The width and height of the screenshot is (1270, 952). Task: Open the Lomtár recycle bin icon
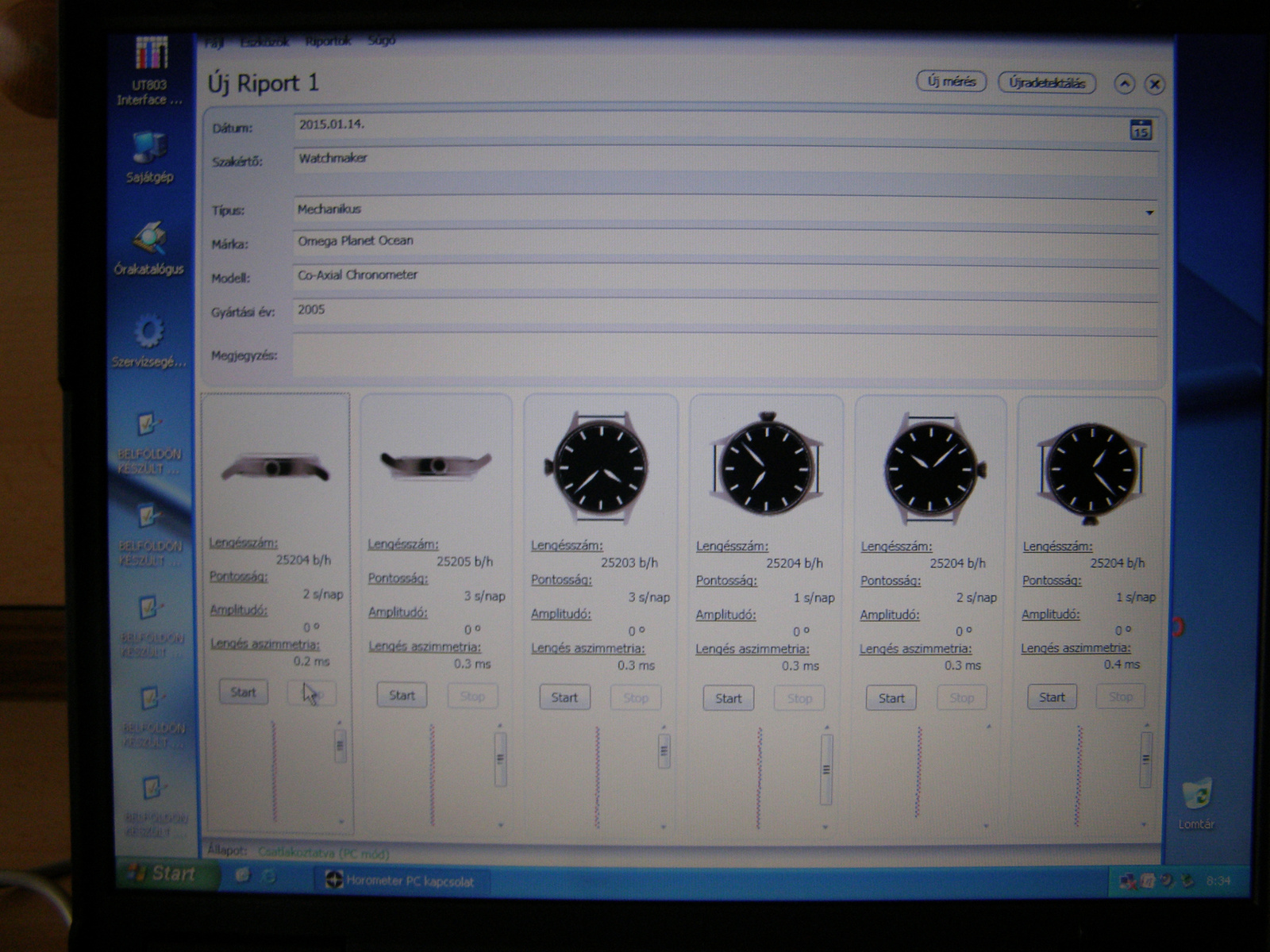click(x=1196, y=804)
